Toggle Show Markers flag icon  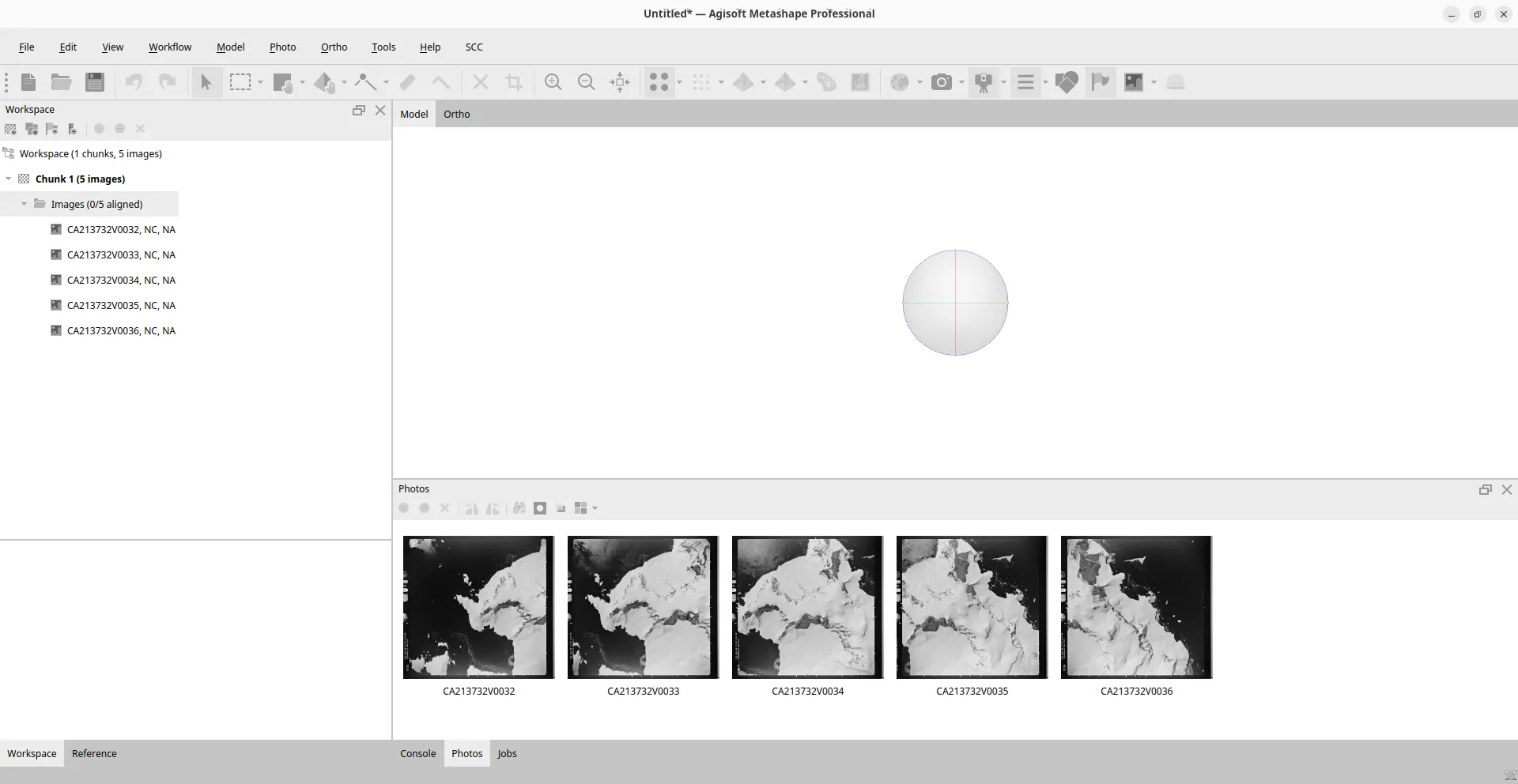pyautogui.click(x=1101, y=82)
